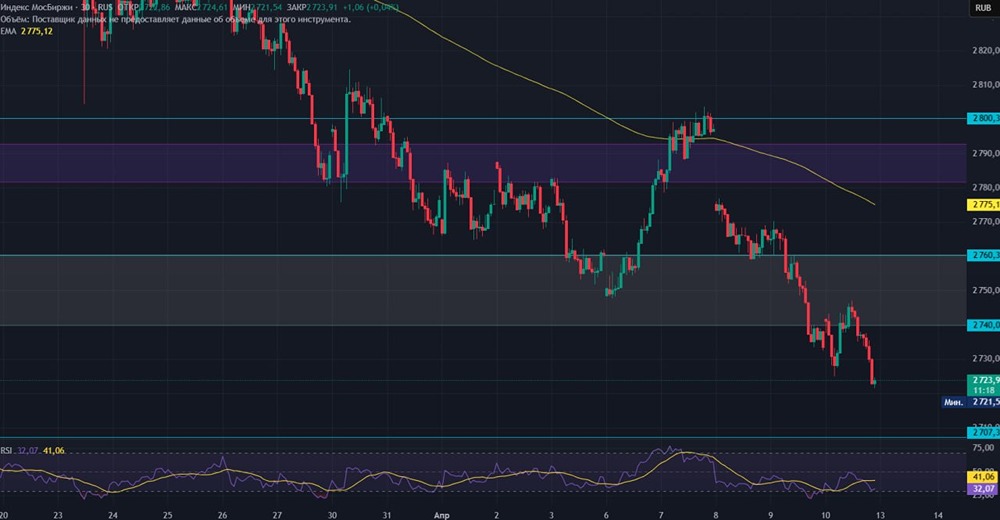Image resolution: width=1000 pixels, height=520 pixels.
Task: Click date 24 on the time axis
Action: coord(113,515)
